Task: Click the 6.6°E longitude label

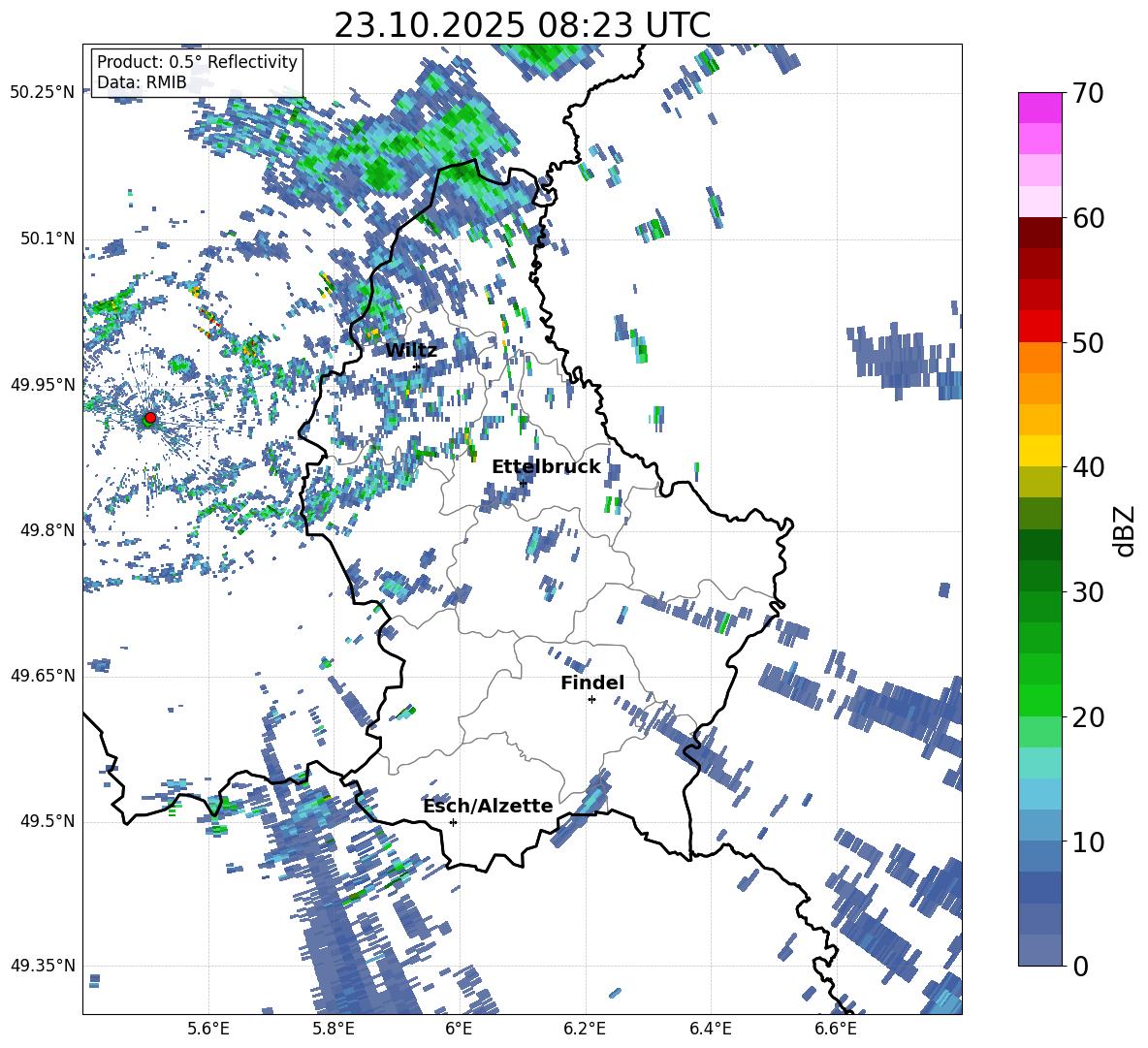Action: 836,1029
